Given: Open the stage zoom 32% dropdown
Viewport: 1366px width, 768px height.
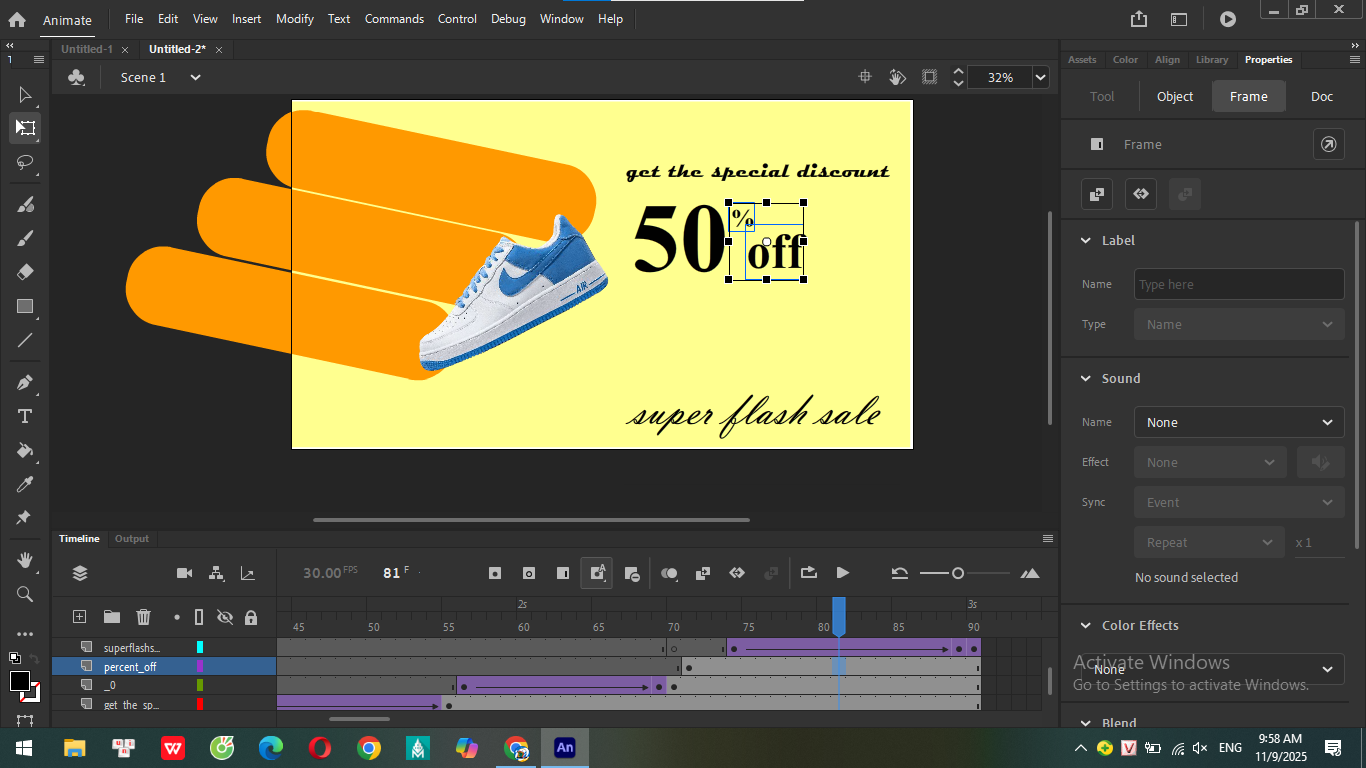Looking at the screenshot, I should pyautogui.click(x=1041, y=77).
